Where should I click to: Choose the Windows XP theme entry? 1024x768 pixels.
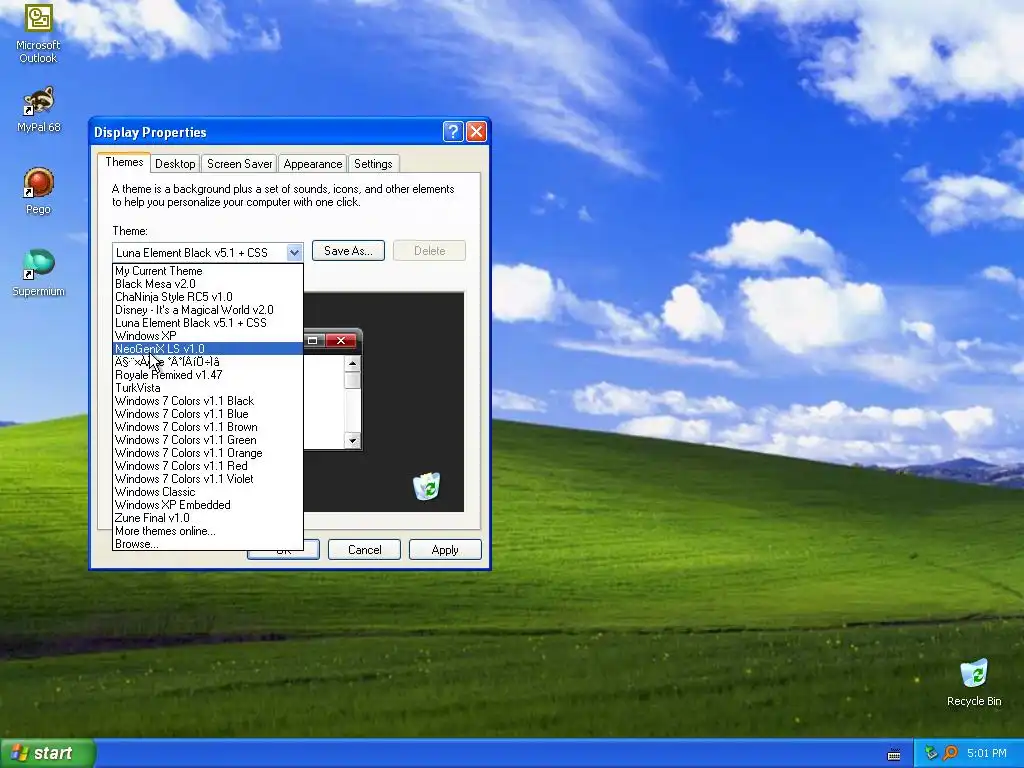208,336
